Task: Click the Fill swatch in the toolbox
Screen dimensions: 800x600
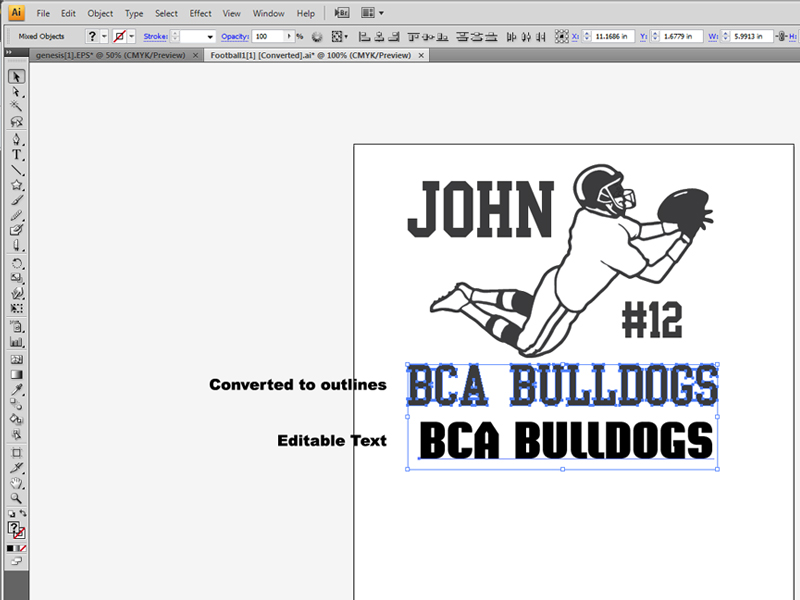Action: [14, 528]
